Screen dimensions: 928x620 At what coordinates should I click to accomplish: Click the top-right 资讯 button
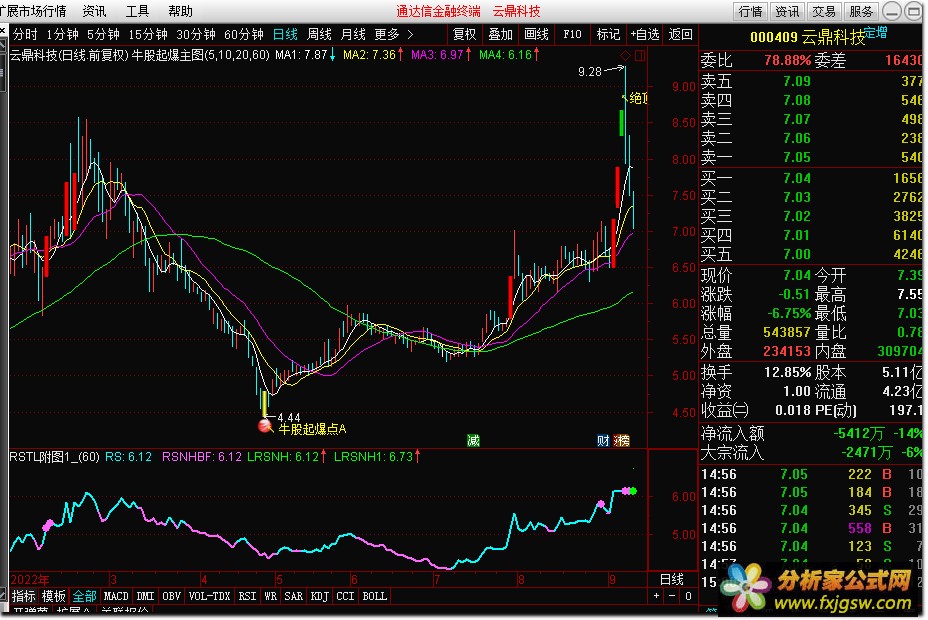coord(787,11)
